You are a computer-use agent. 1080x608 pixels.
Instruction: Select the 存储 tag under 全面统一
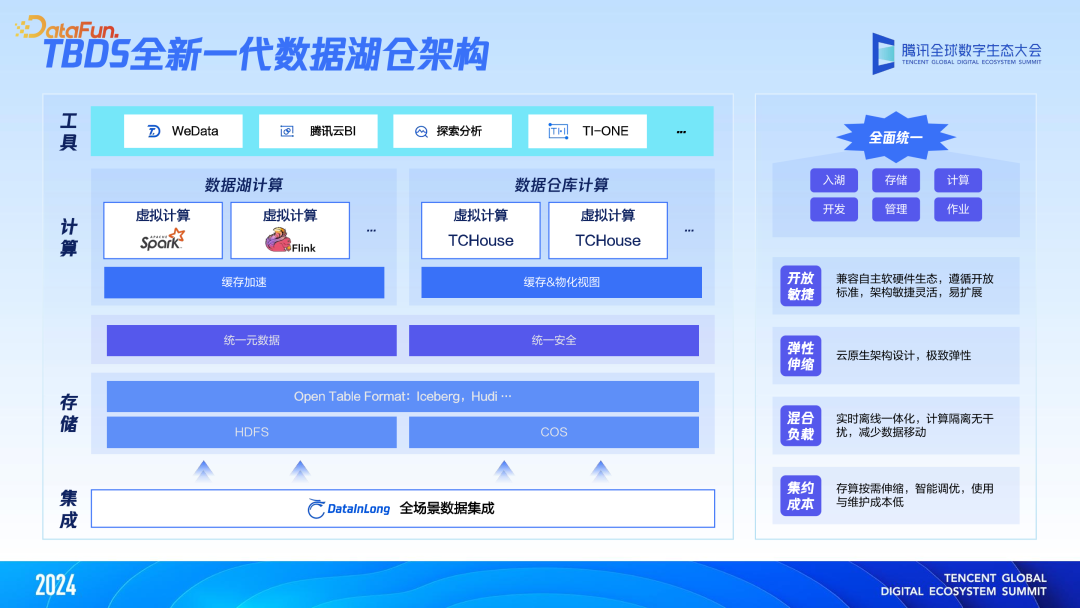(x=896, y=180)
